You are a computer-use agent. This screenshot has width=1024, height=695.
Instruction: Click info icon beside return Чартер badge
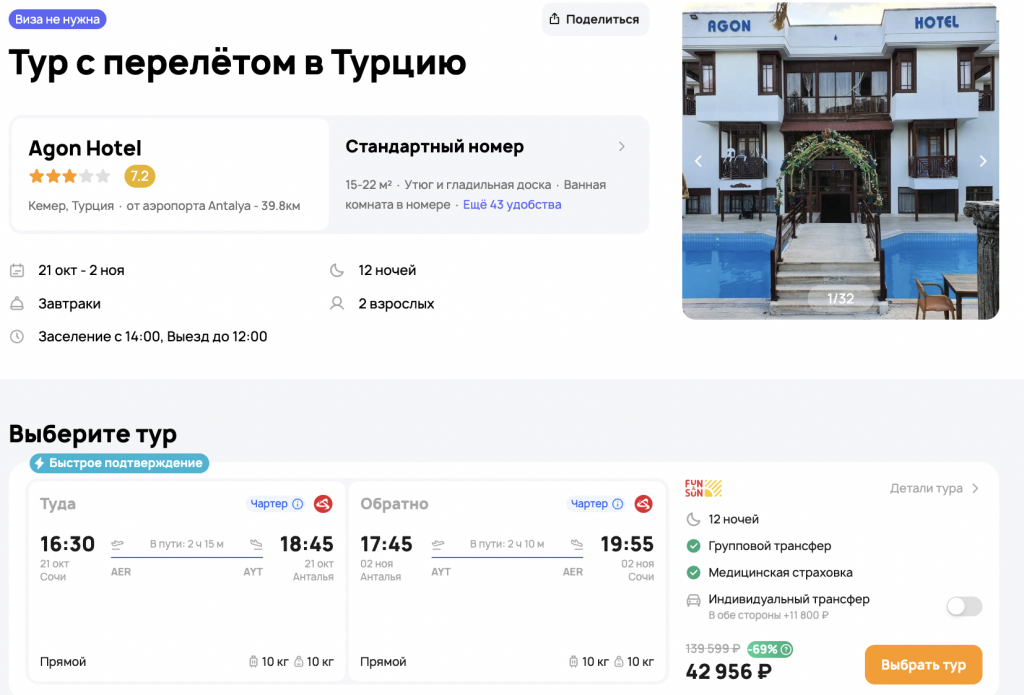(618, 504)
